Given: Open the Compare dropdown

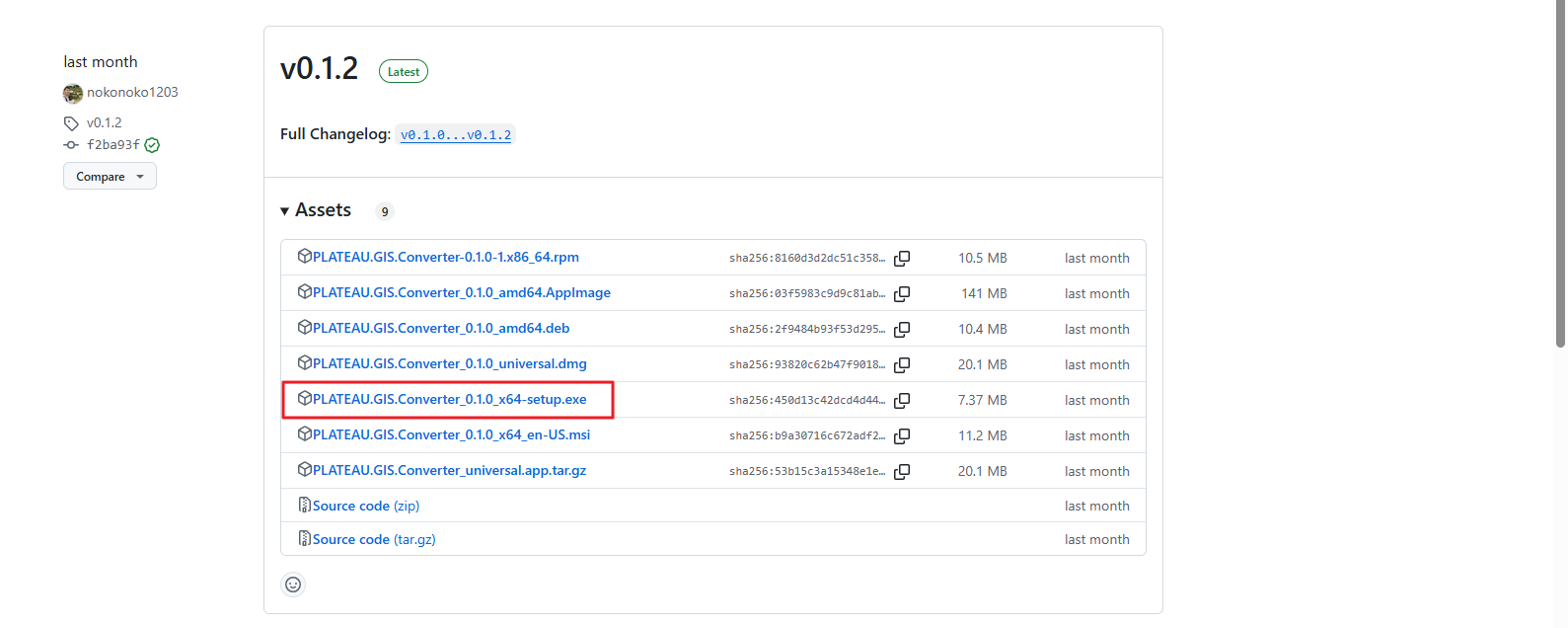Looking at the screenshot, I should [x=110, y=177].
